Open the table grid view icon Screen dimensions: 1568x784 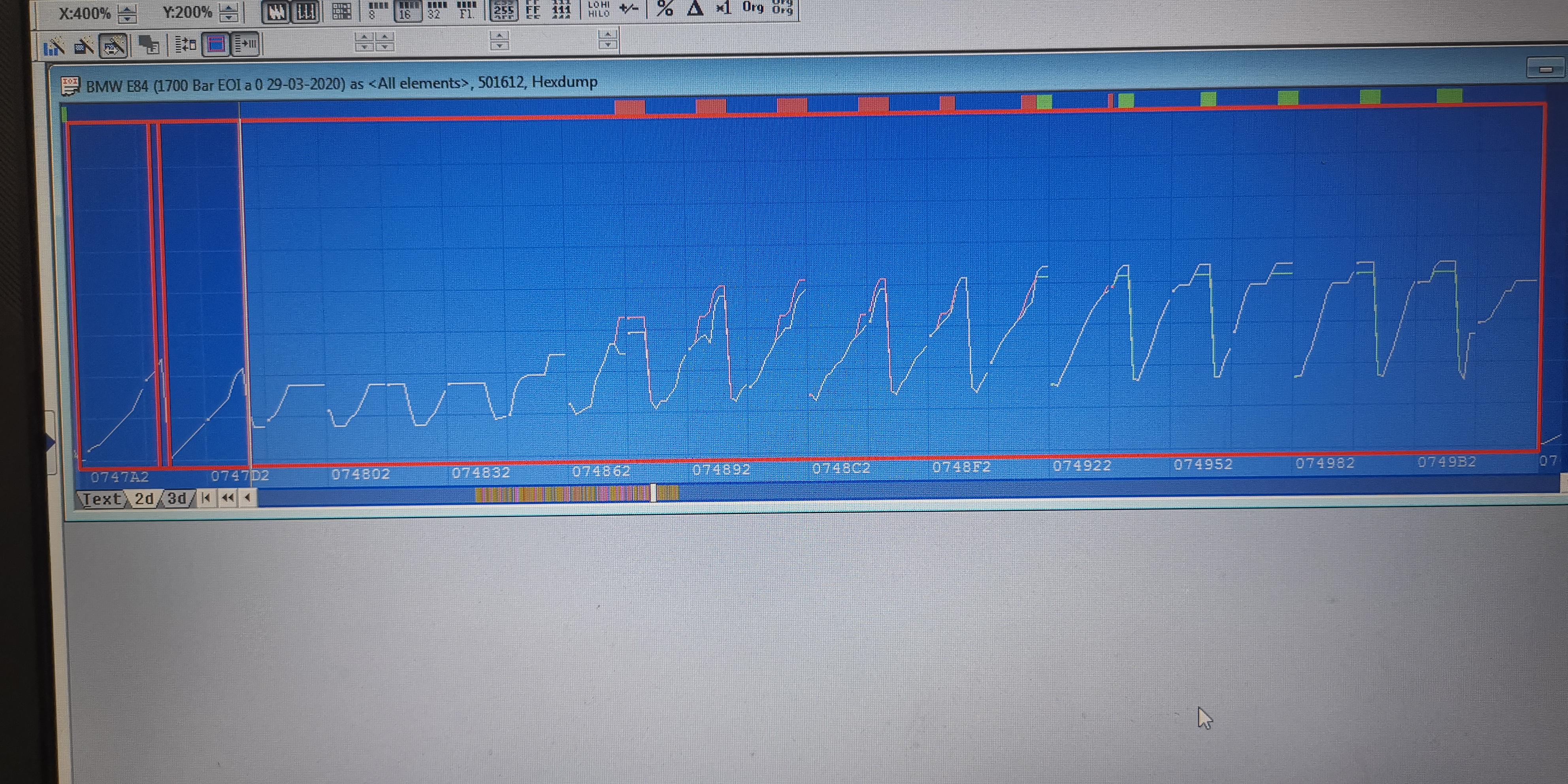coord(341,11)
